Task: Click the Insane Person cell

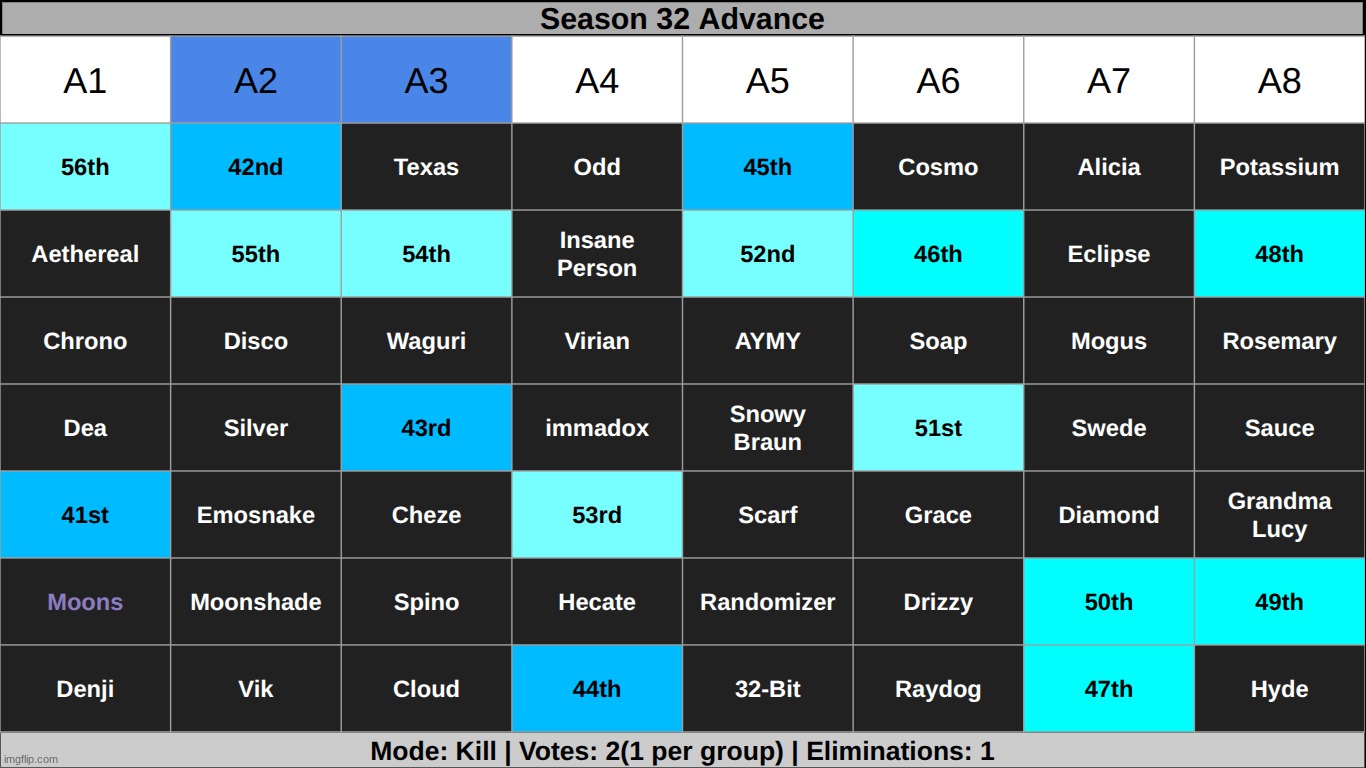Action: (x=597, y=254)
